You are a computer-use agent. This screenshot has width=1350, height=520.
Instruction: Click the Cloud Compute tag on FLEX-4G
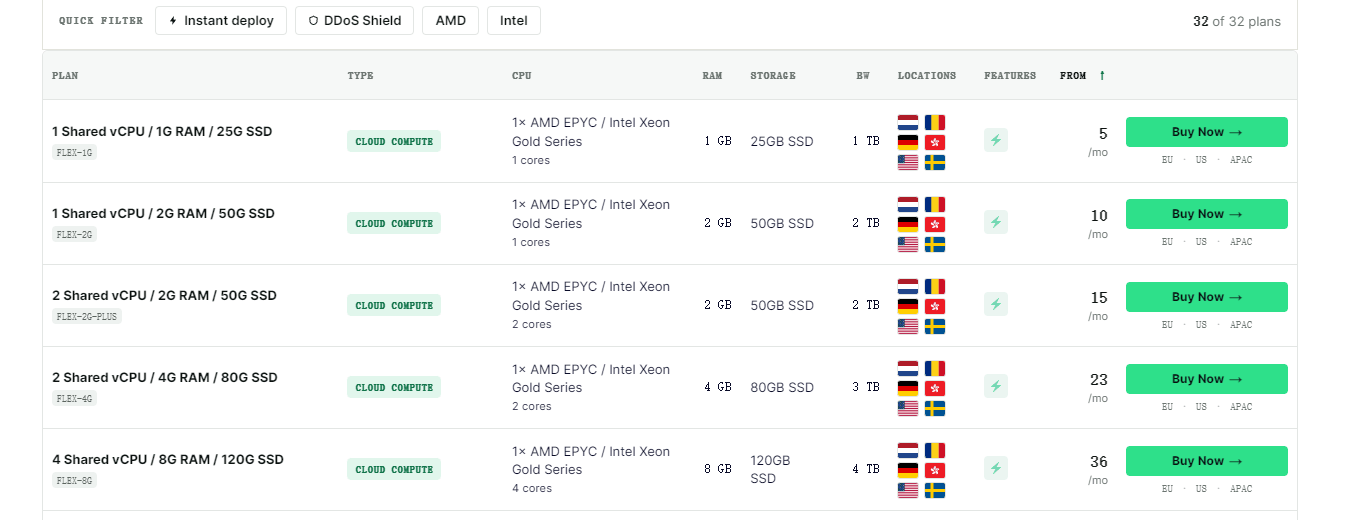(x=394, y=387)
